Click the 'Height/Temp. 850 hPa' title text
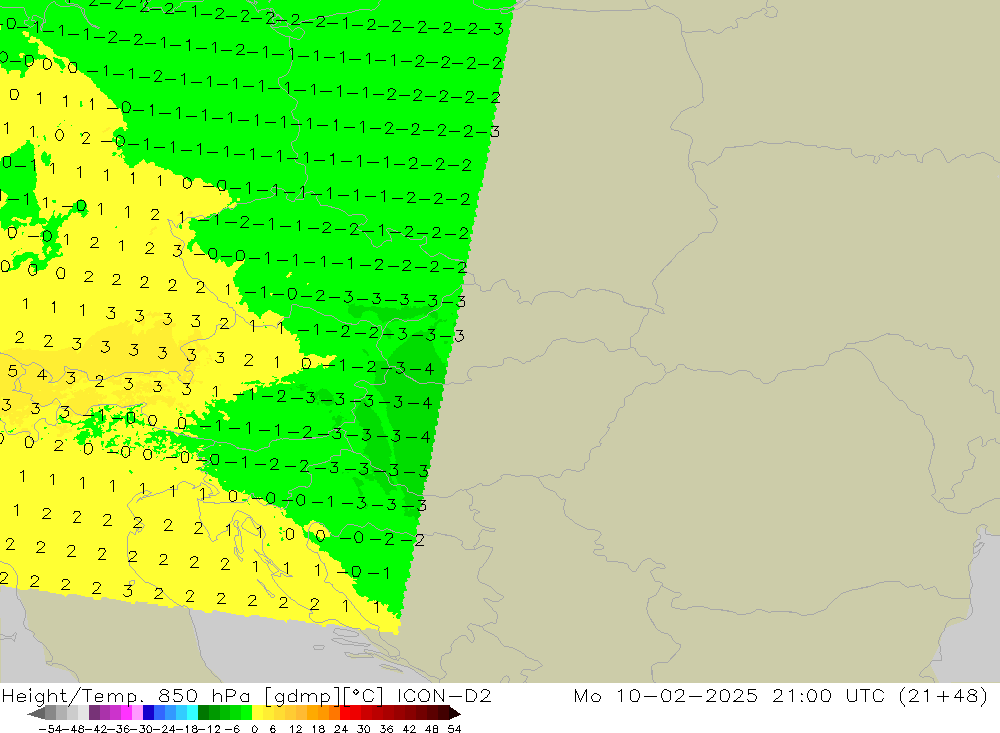1000x733 pixels. (127, 695)
